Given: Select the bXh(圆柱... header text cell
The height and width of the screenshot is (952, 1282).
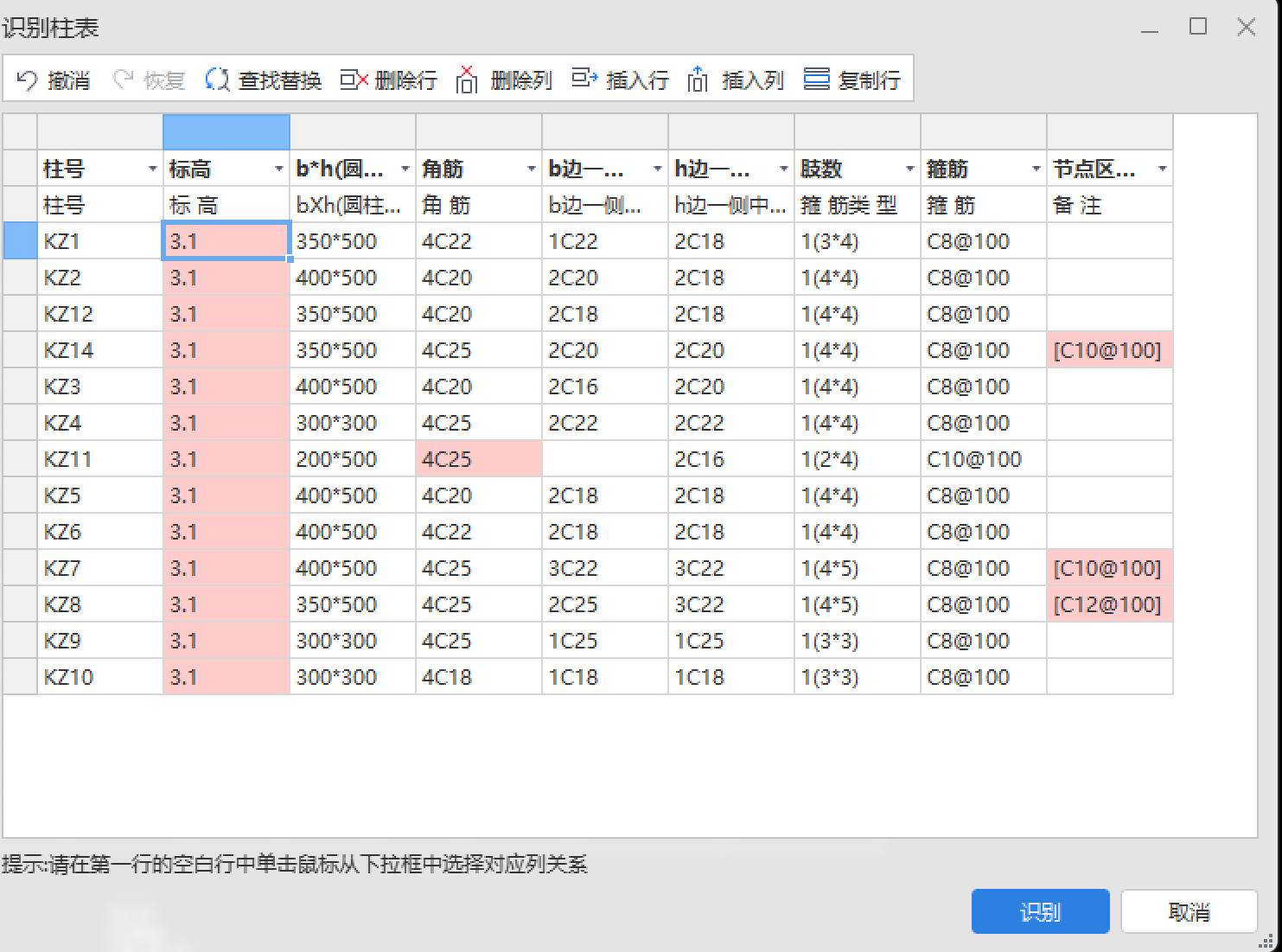Looking at the screenshot, I should tap(353, 205).
